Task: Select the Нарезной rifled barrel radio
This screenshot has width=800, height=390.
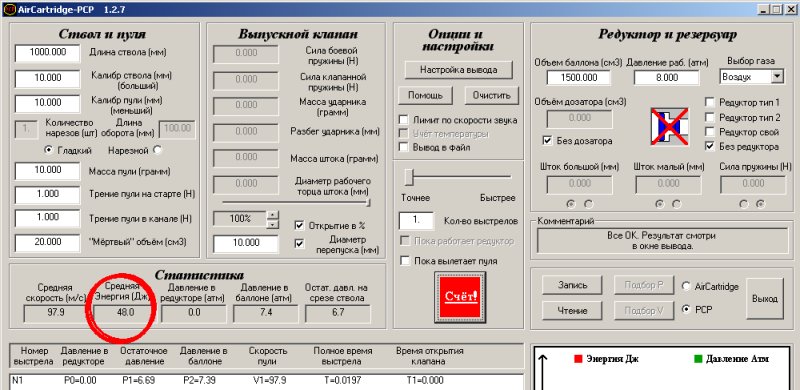Action: click(157, 150)
